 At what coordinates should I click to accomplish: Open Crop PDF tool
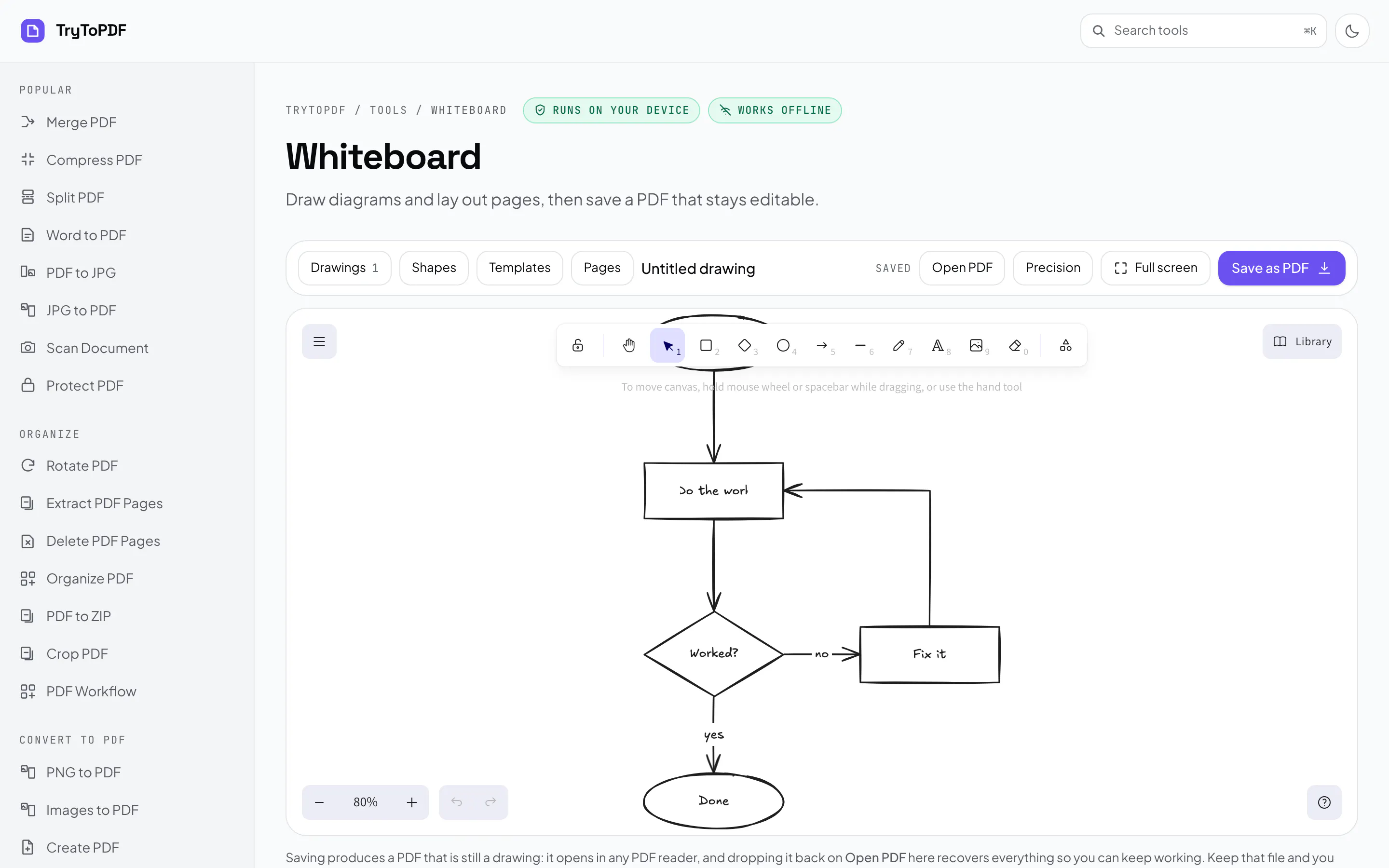point(126,654)
